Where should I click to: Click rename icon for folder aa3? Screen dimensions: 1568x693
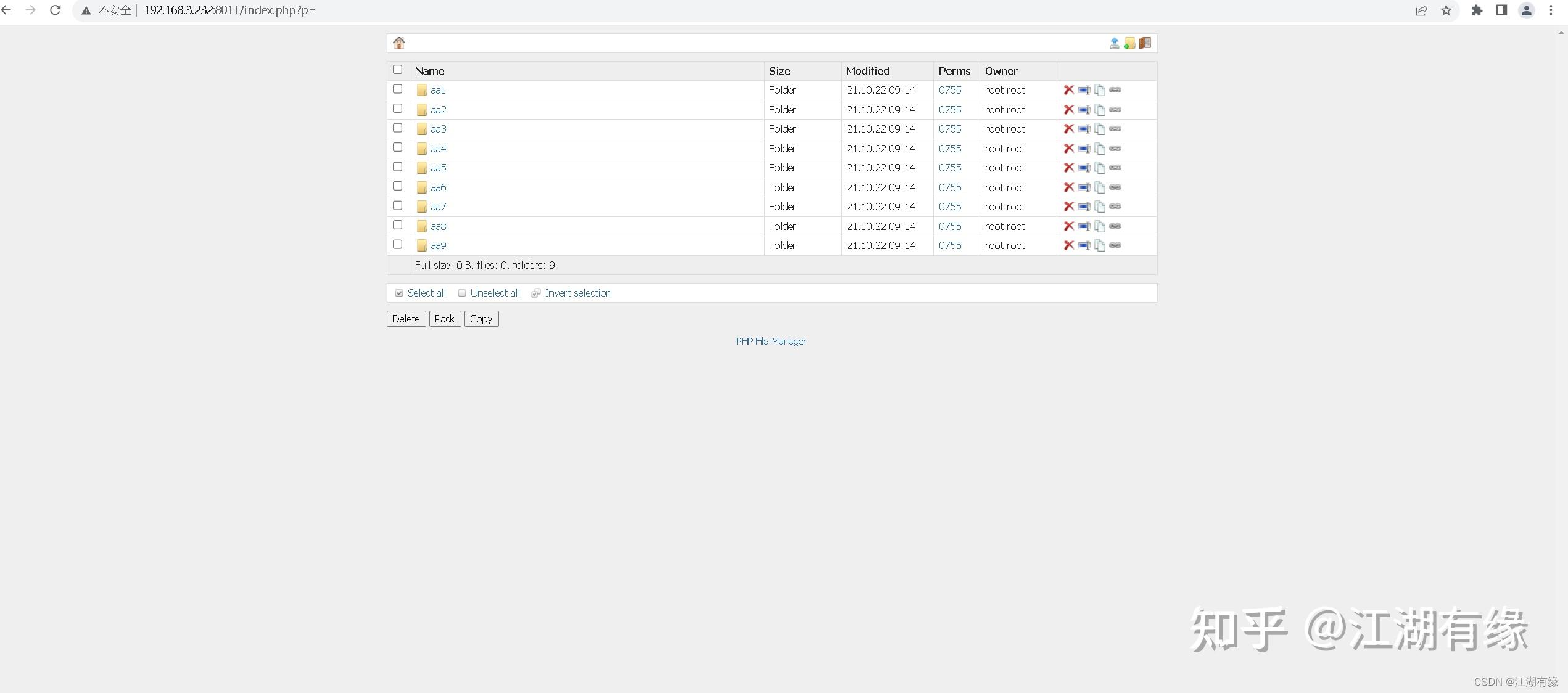[x=1084, y=129]
